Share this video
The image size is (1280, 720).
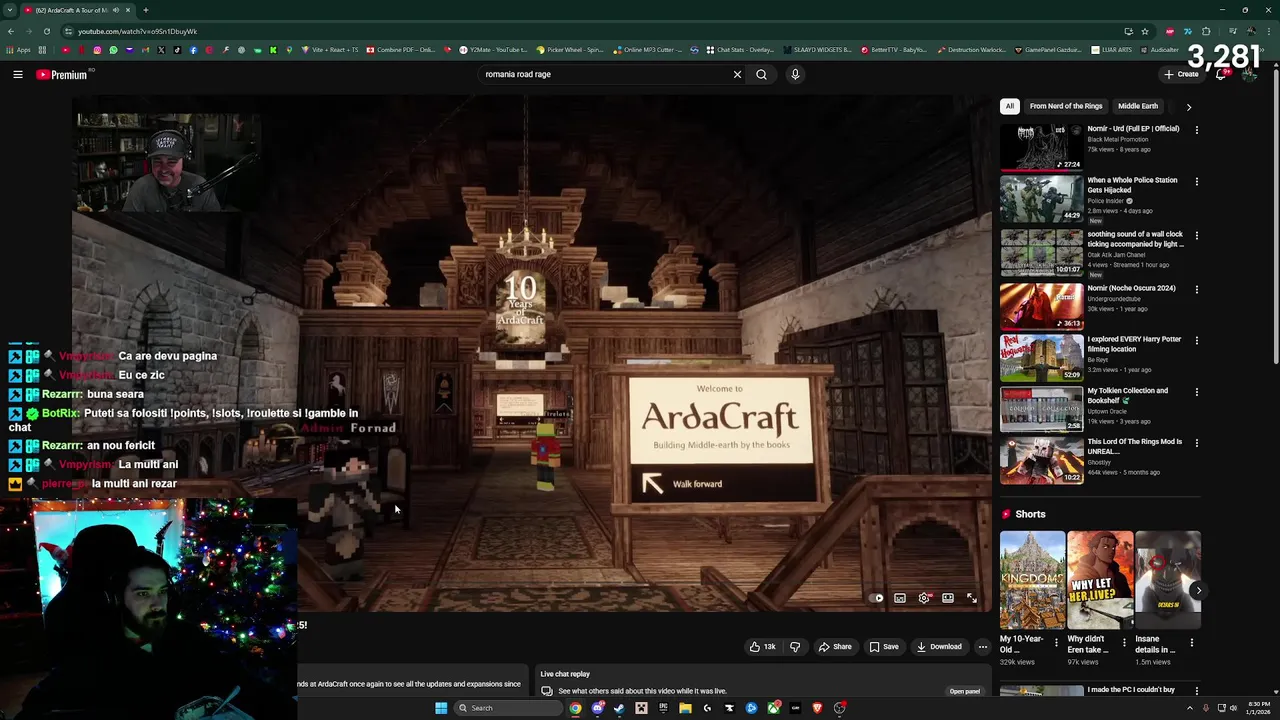click(x=835, y=647)
